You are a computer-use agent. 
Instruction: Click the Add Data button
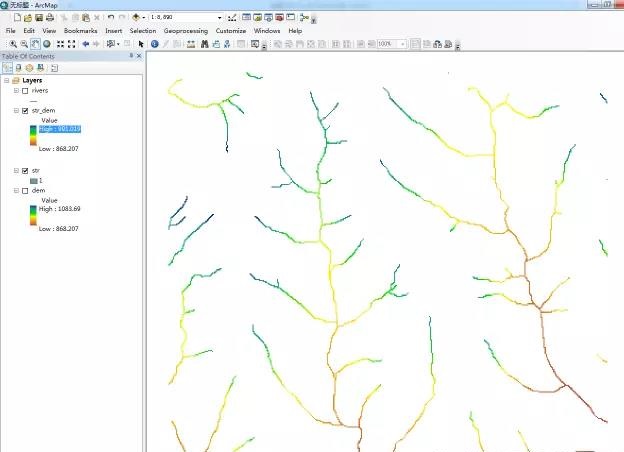coord(136,18)
